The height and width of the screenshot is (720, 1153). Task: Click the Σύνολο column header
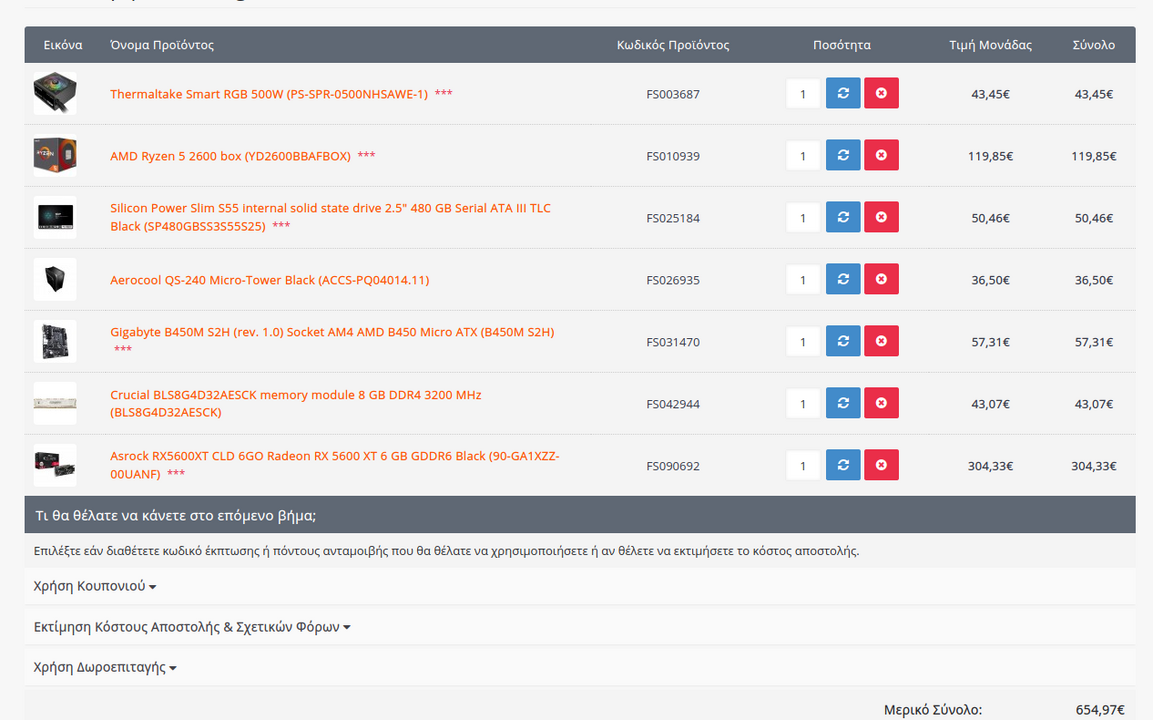(x=1093, y=45)
